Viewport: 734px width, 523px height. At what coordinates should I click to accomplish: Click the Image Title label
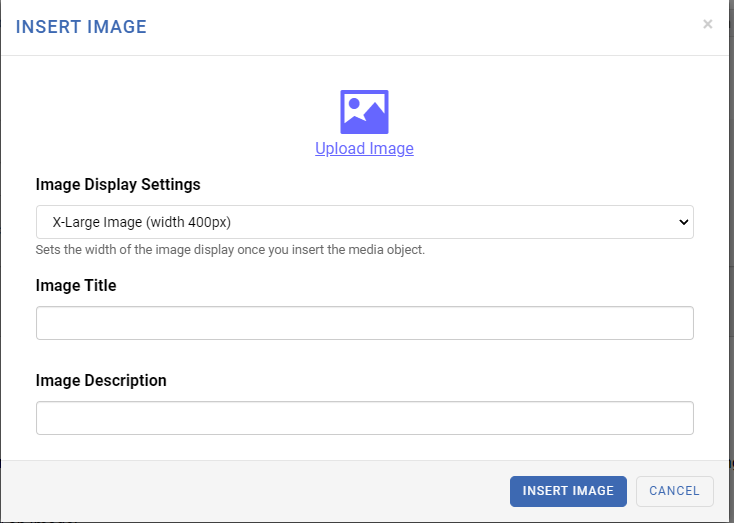pyautogui.click(x=76, y=285)
